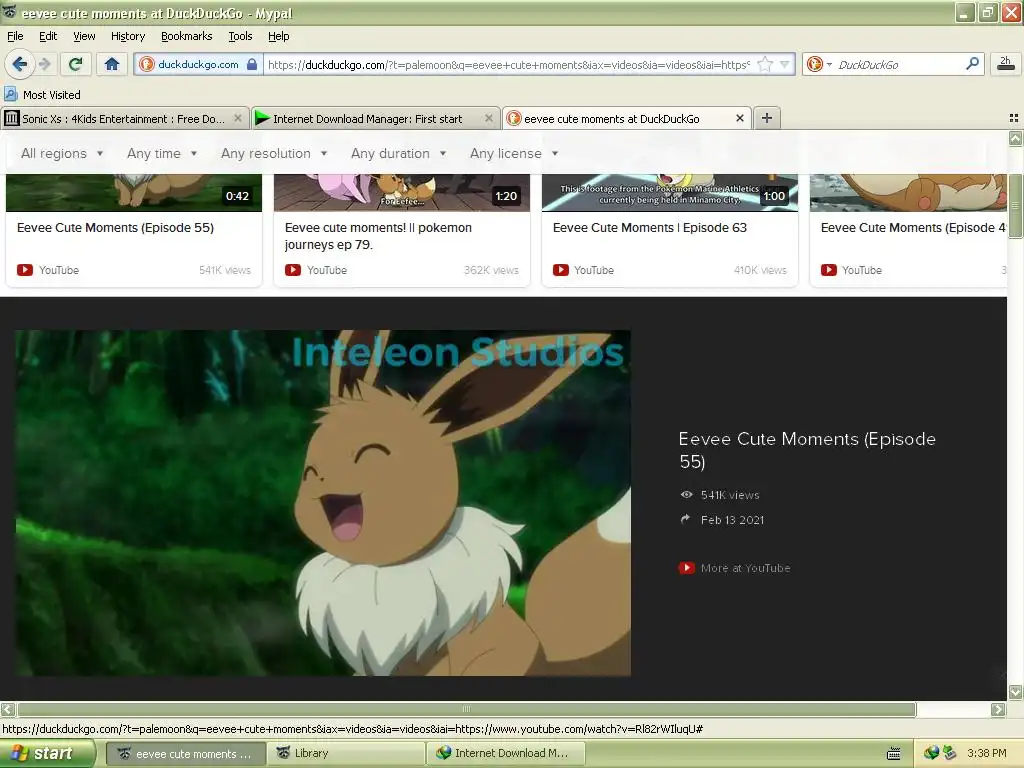The image size is (1024, 768).
Task: Open the Eevee Cute Moments Episode 63 thumbnail
Action: click(x=670, y=193)
